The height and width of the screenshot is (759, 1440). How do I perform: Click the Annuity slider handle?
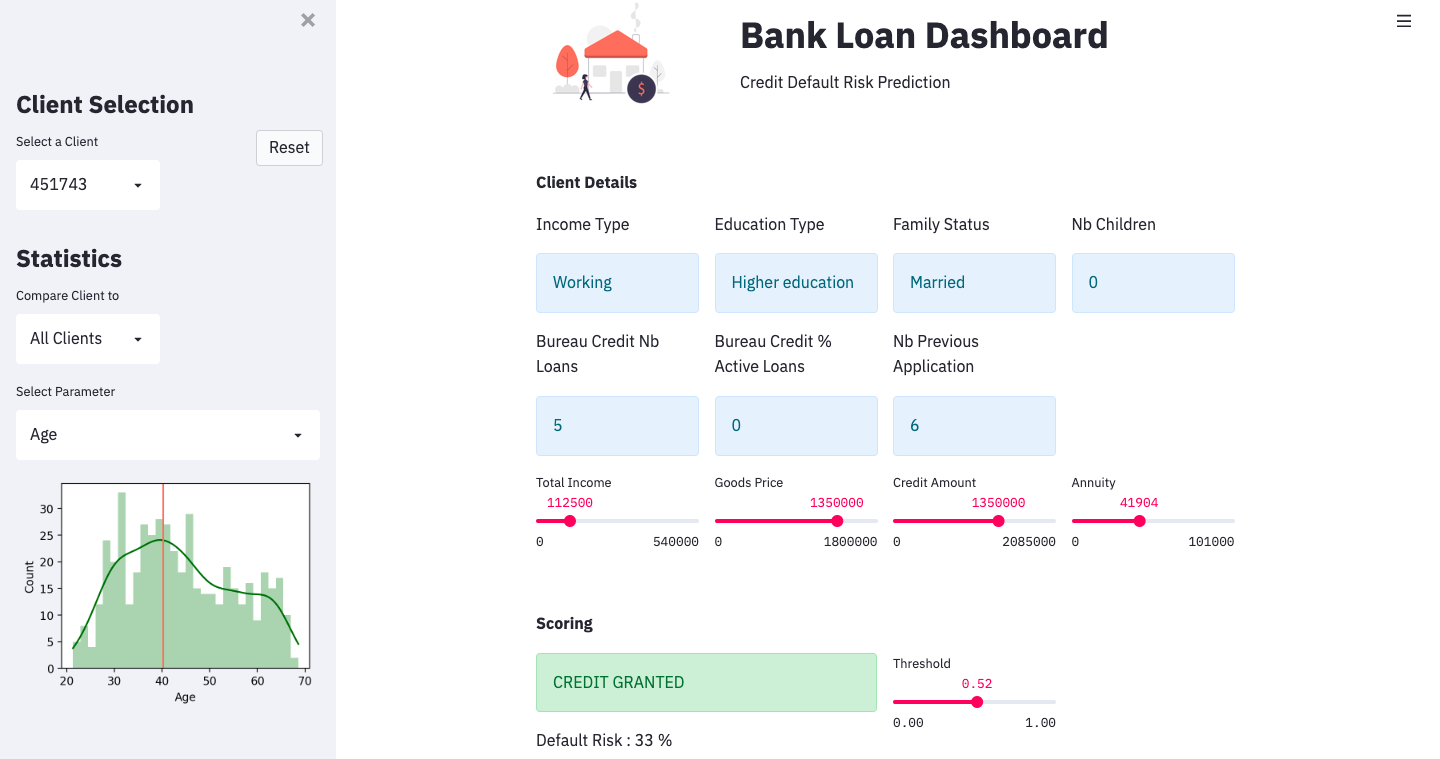point(1139,521)
